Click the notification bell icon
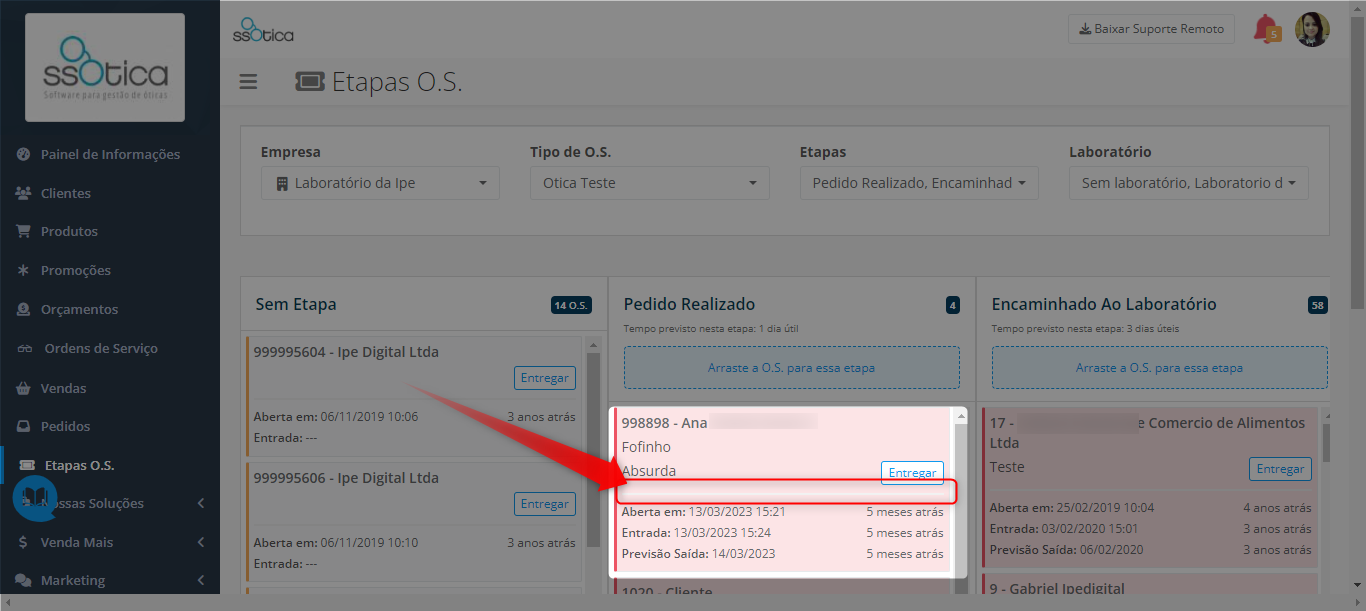The image size is (1366, 611). click(x=1266, y=29)
